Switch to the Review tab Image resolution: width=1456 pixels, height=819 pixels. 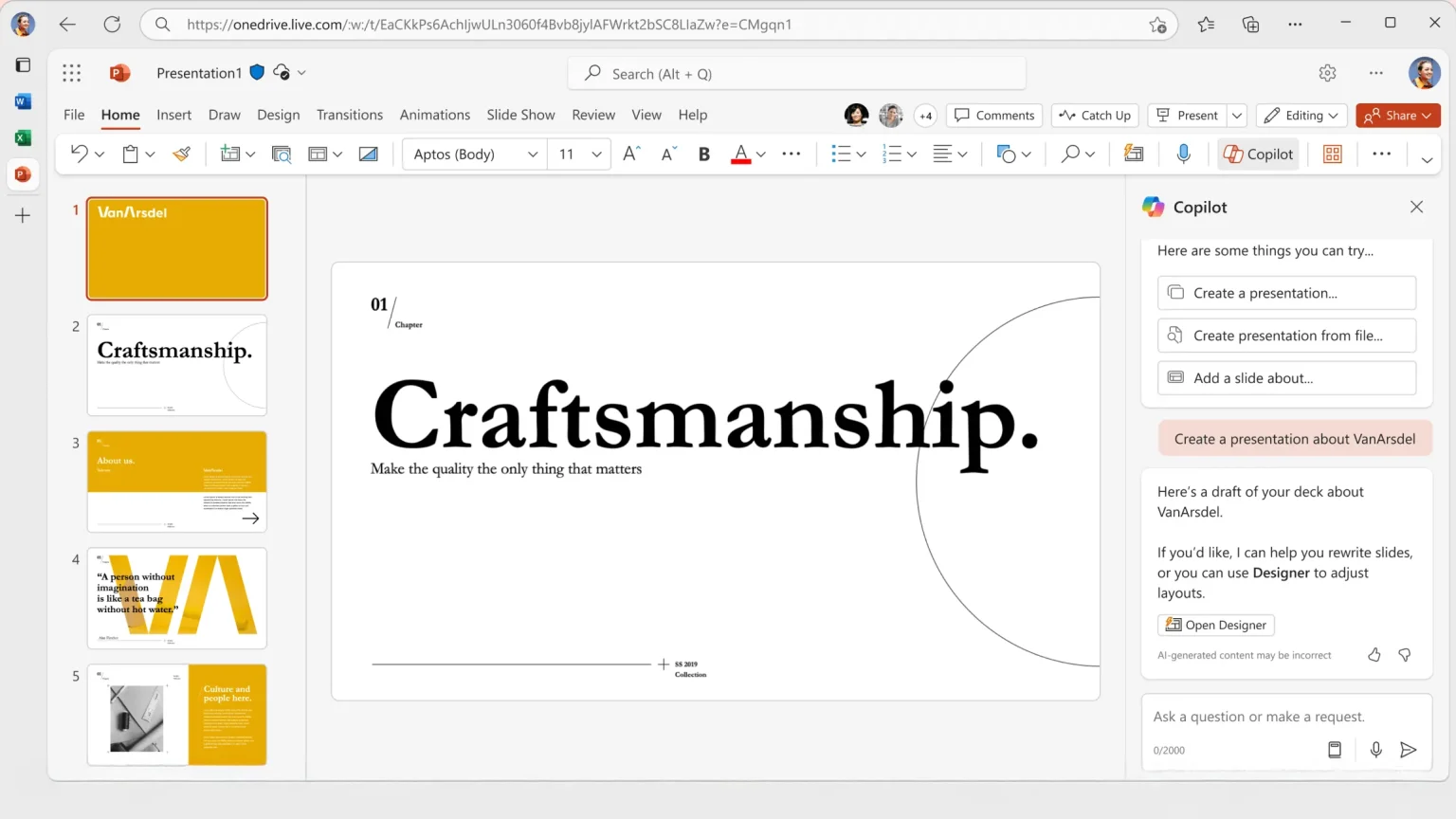[x=593, y=115]
